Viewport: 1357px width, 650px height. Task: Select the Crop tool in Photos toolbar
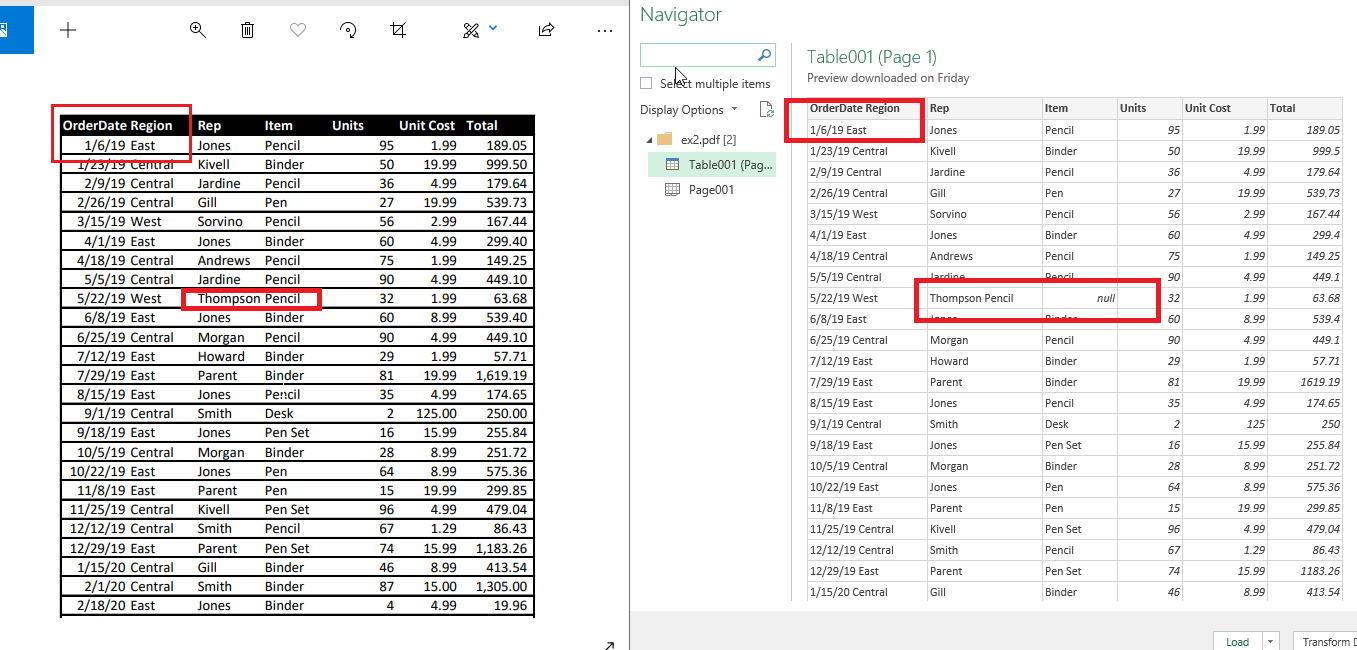397,30
